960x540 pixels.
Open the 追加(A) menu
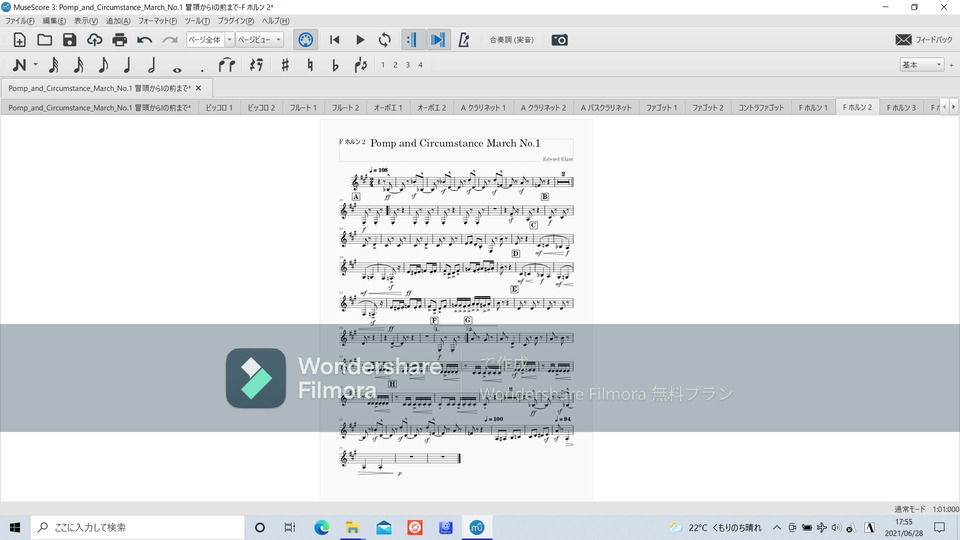pyautogui.click(x=118, y=21)
